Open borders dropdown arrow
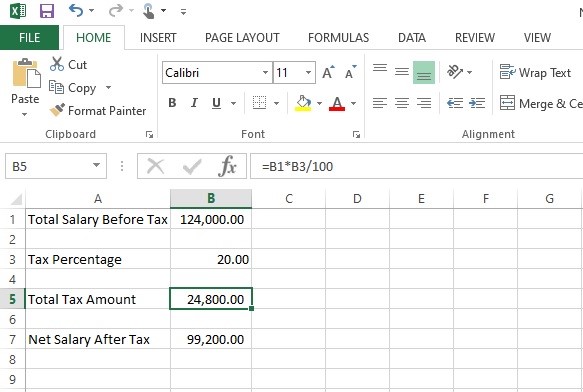 tap(276, 103)
